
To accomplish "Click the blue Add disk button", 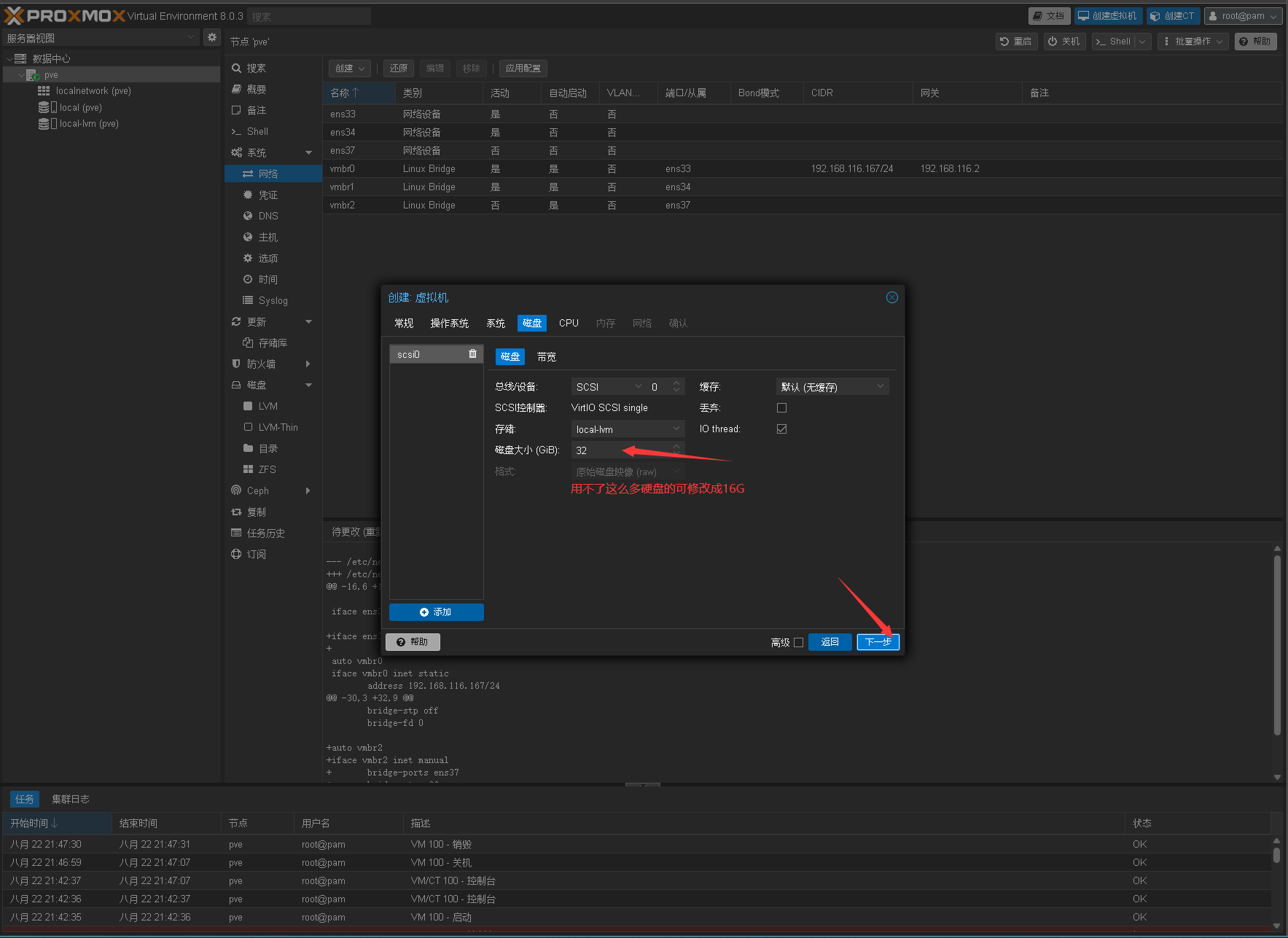I will pyautogui.click(x=436, y=612).
